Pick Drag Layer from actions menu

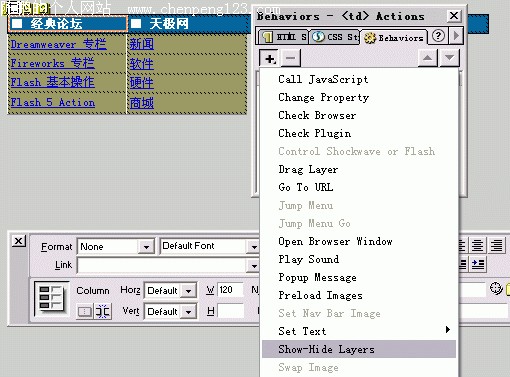(x=359, y=169)
